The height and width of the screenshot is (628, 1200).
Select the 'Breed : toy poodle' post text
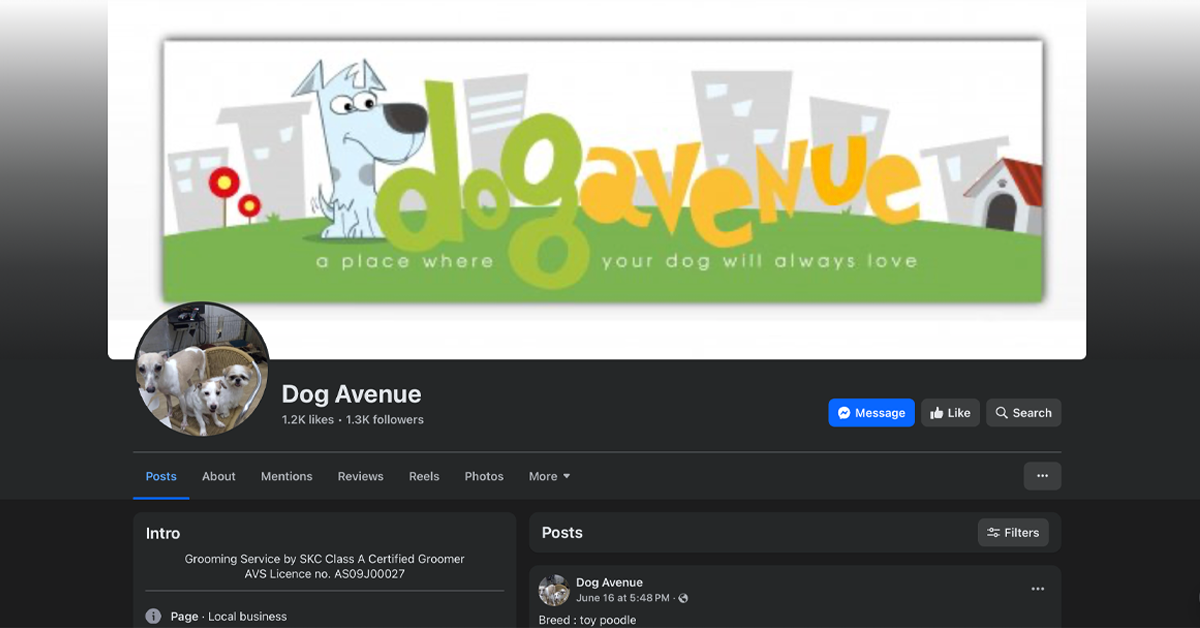[x=587, y=620]
